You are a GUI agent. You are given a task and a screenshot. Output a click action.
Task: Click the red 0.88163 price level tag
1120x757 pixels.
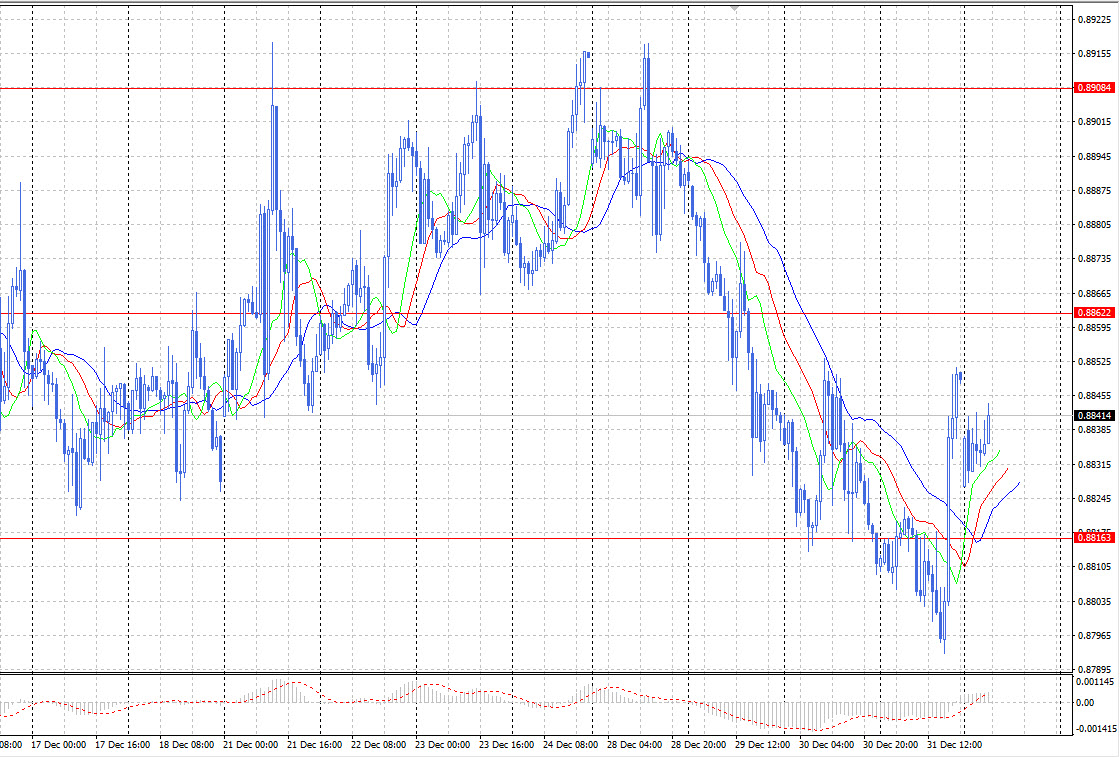(x=1094, y=538)
